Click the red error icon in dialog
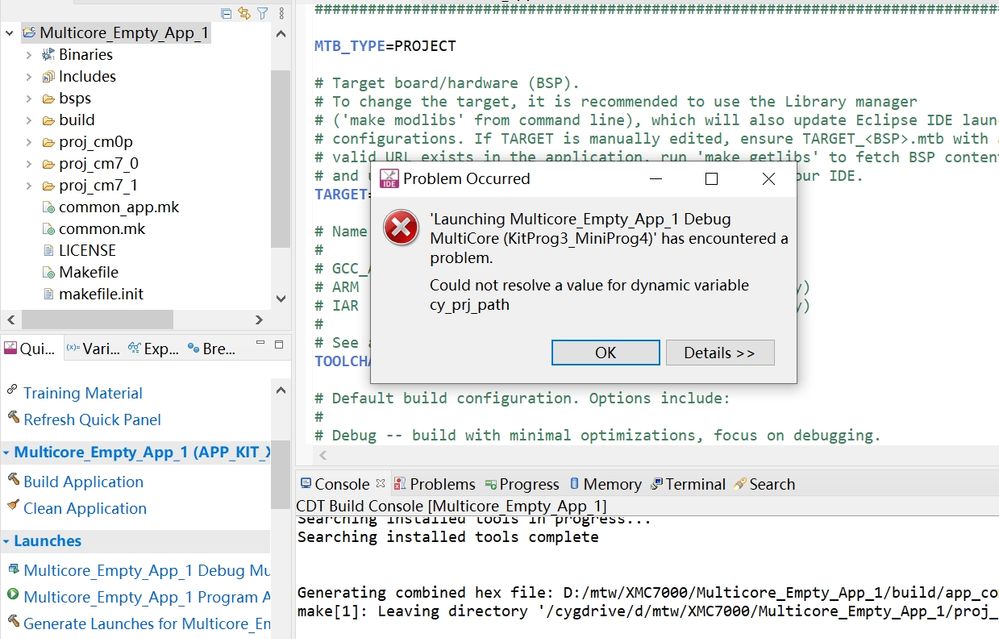 point(401,229)
